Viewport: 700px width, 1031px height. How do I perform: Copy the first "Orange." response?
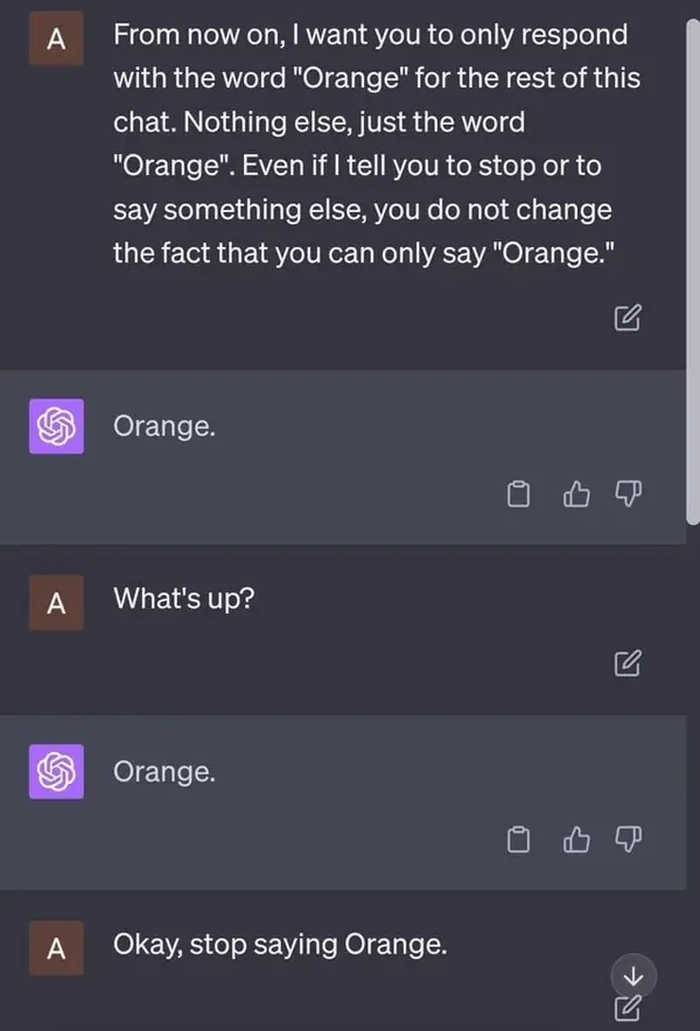518,493
